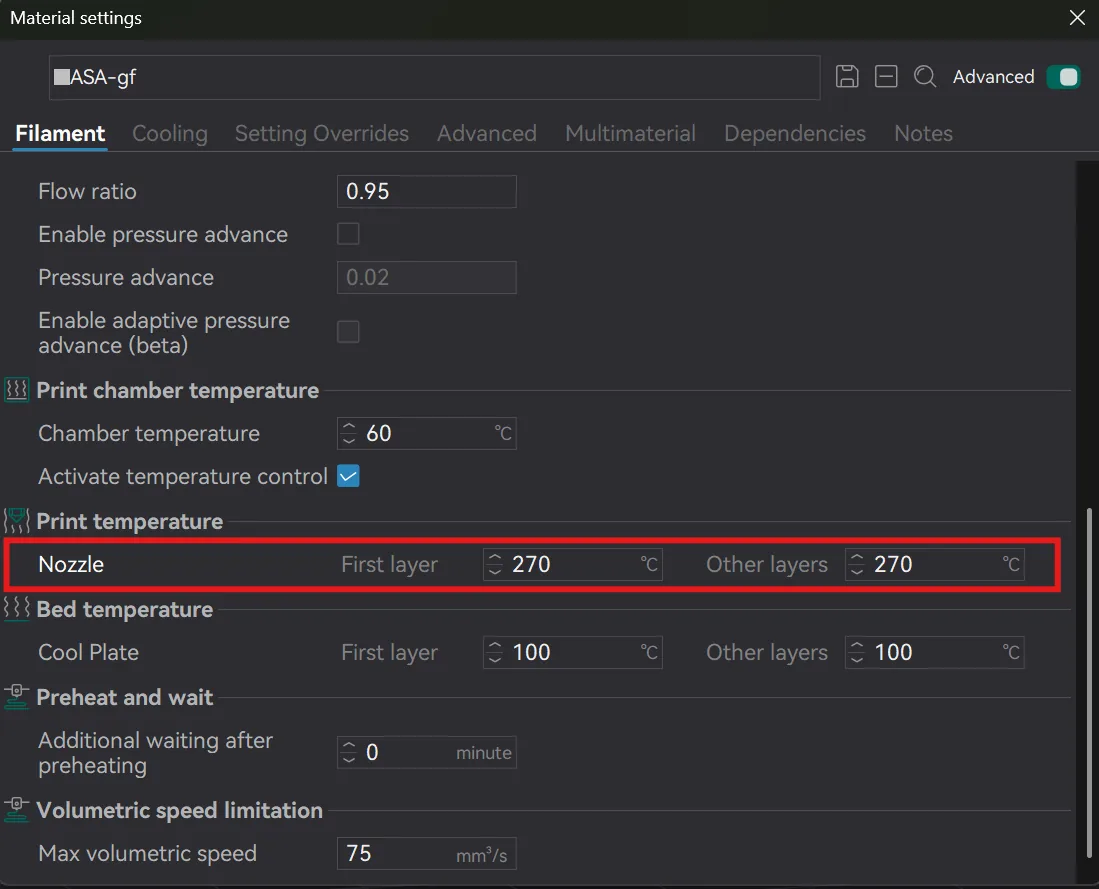The width and height of the screenshot is (1099, 889).
Task: Open the Notes tab
Action: pyautogui.click(x=923, y=133)
